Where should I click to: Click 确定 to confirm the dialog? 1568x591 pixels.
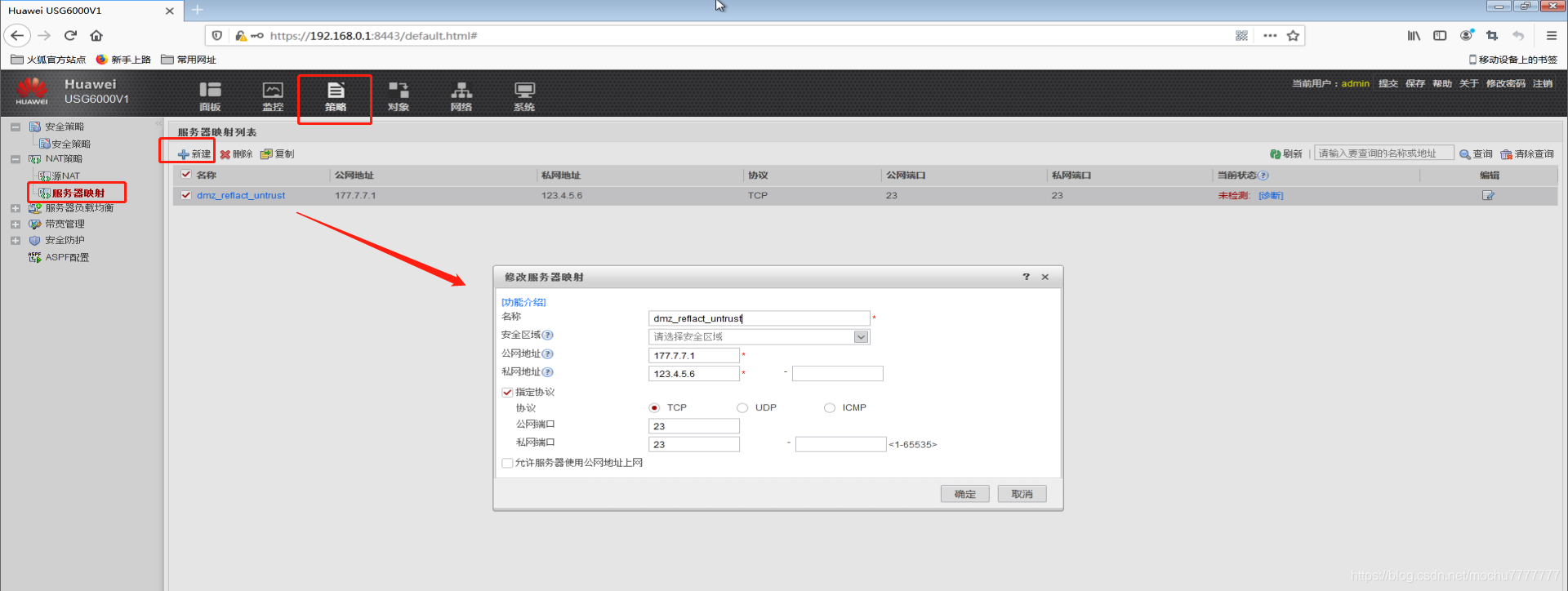tap(964, 494)
